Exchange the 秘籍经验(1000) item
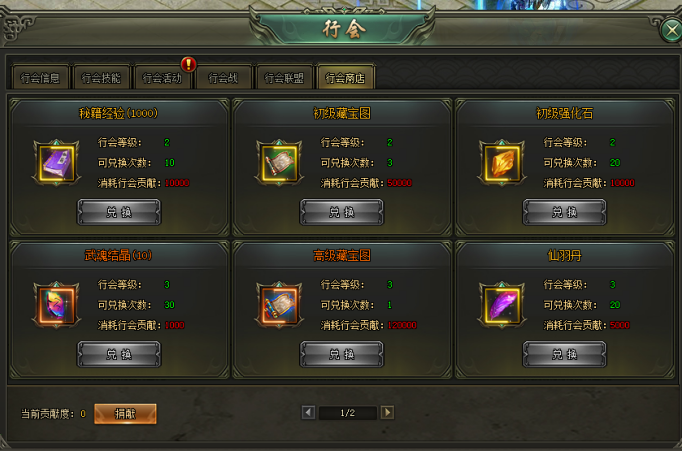The image size is (682, 451). click(119, 212)
